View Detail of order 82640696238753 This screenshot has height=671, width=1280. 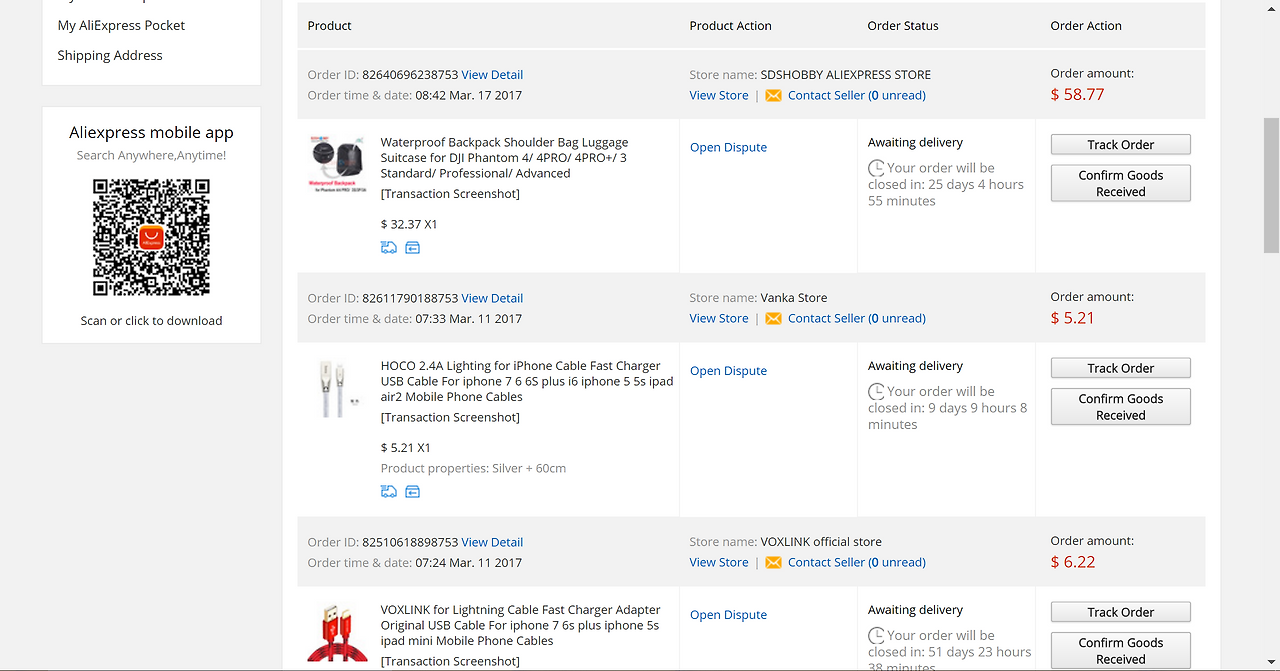point(492,75)
